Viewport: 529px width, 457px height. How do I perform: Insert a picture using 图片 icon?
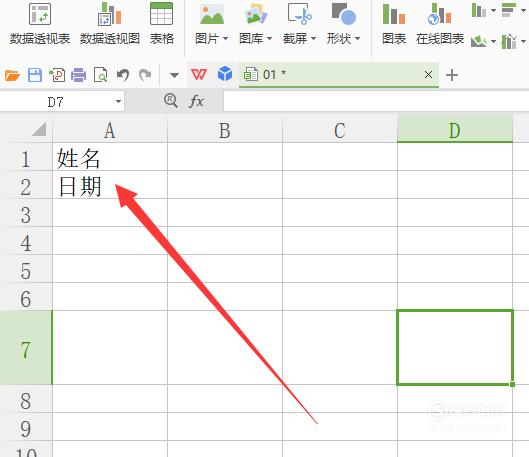coord(212,14)
